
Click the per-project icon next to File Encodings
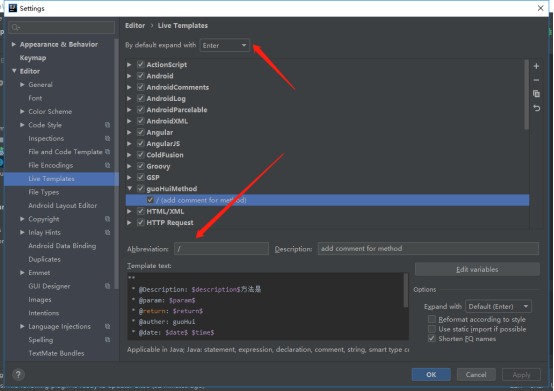pyautogui.click(x=107, y=165)
